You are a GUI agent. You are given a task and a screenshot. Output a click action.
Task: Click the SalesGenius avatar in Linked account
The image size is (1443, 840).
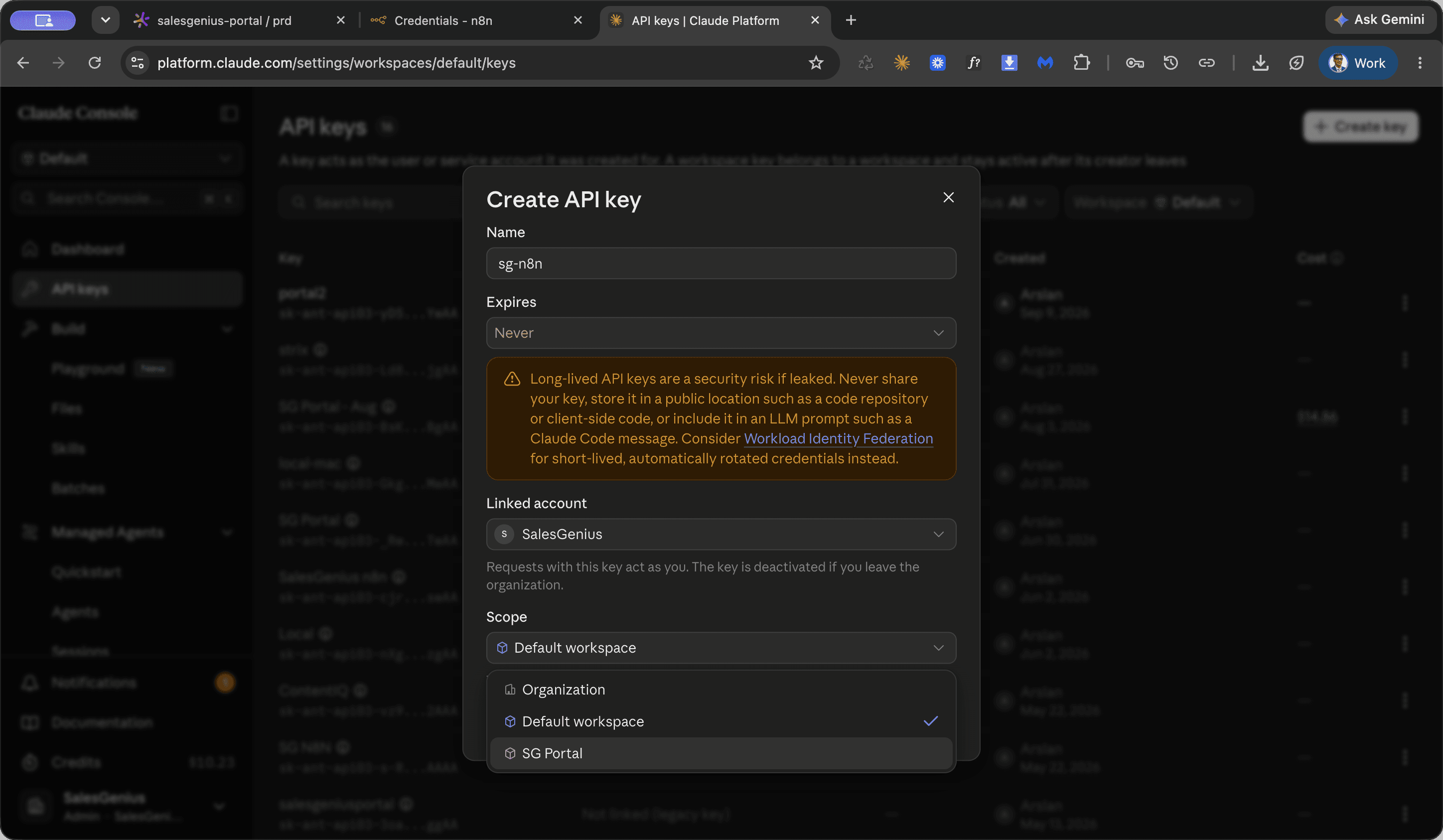504,534
